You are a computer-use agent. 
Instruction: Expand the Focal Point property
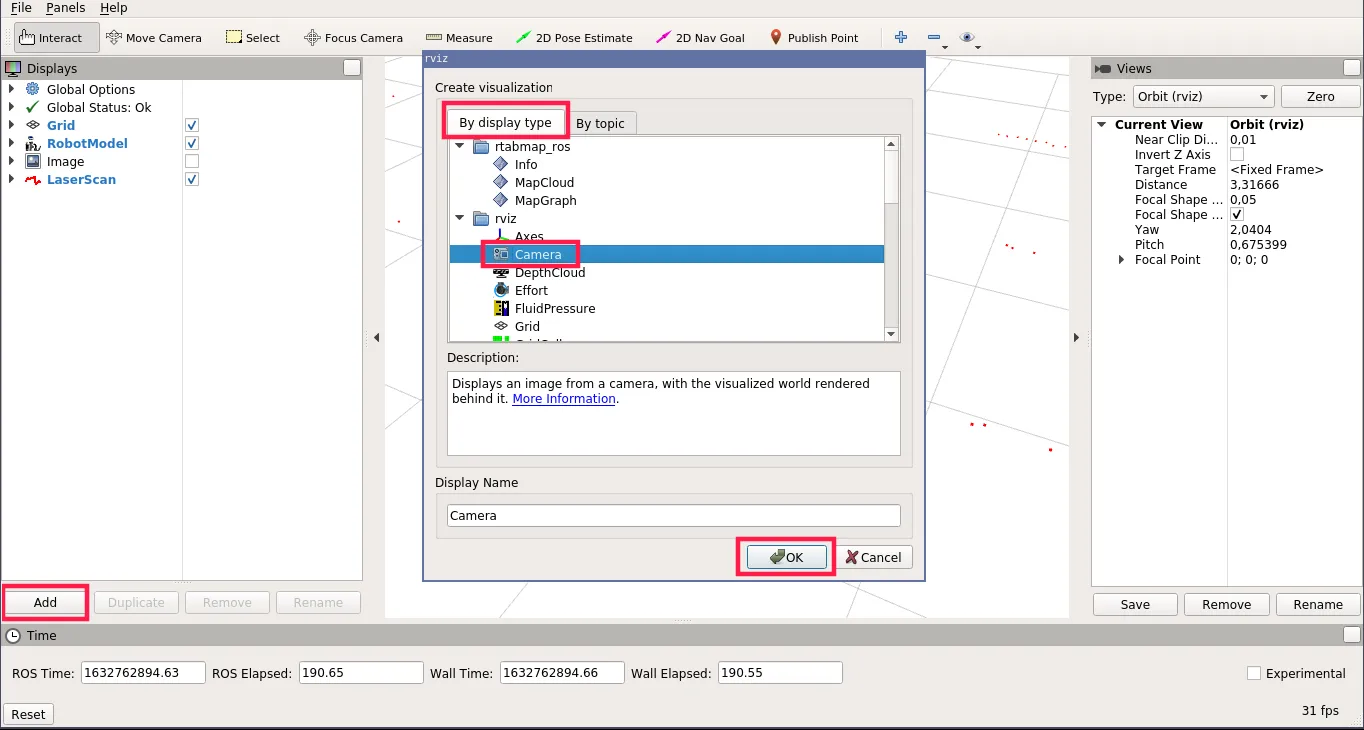(1121, 260)
